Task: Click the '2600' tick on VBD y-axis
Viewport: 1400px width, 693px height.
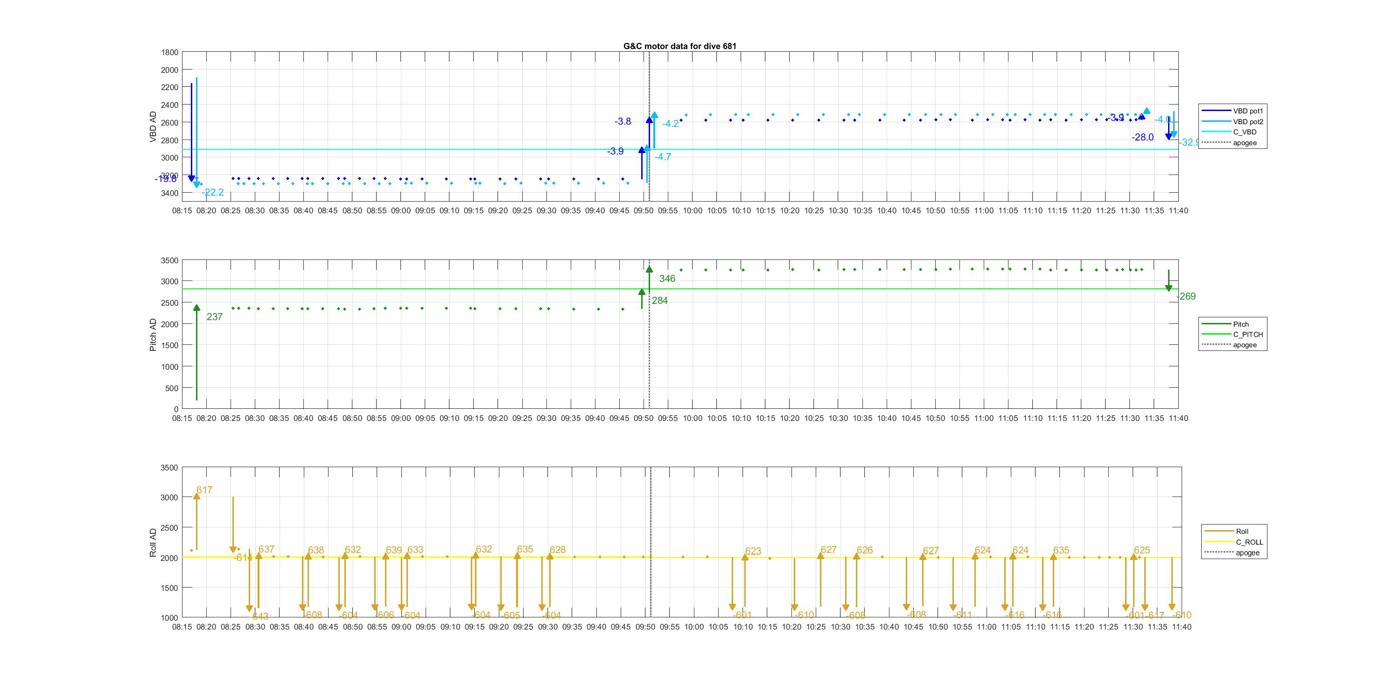Action: tap(170, 123)
